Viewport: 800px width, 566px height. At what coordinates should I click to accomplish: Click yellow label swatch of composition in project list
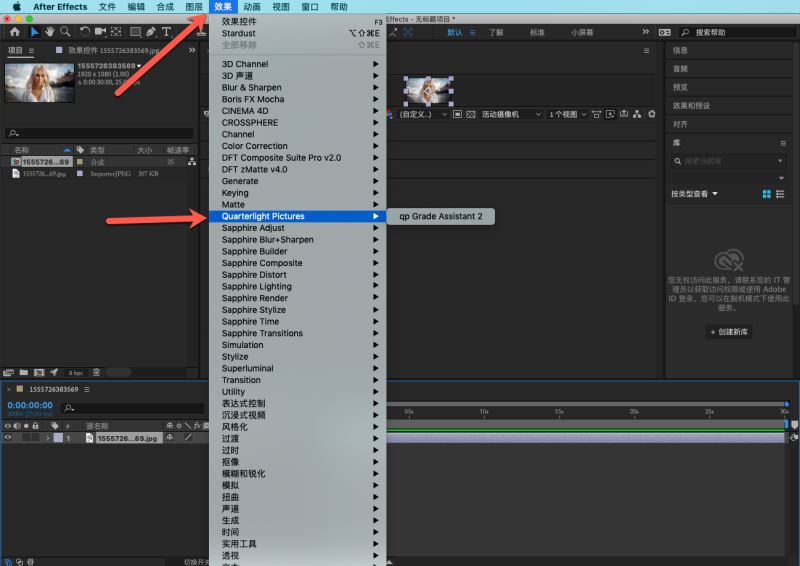(80, 162)
